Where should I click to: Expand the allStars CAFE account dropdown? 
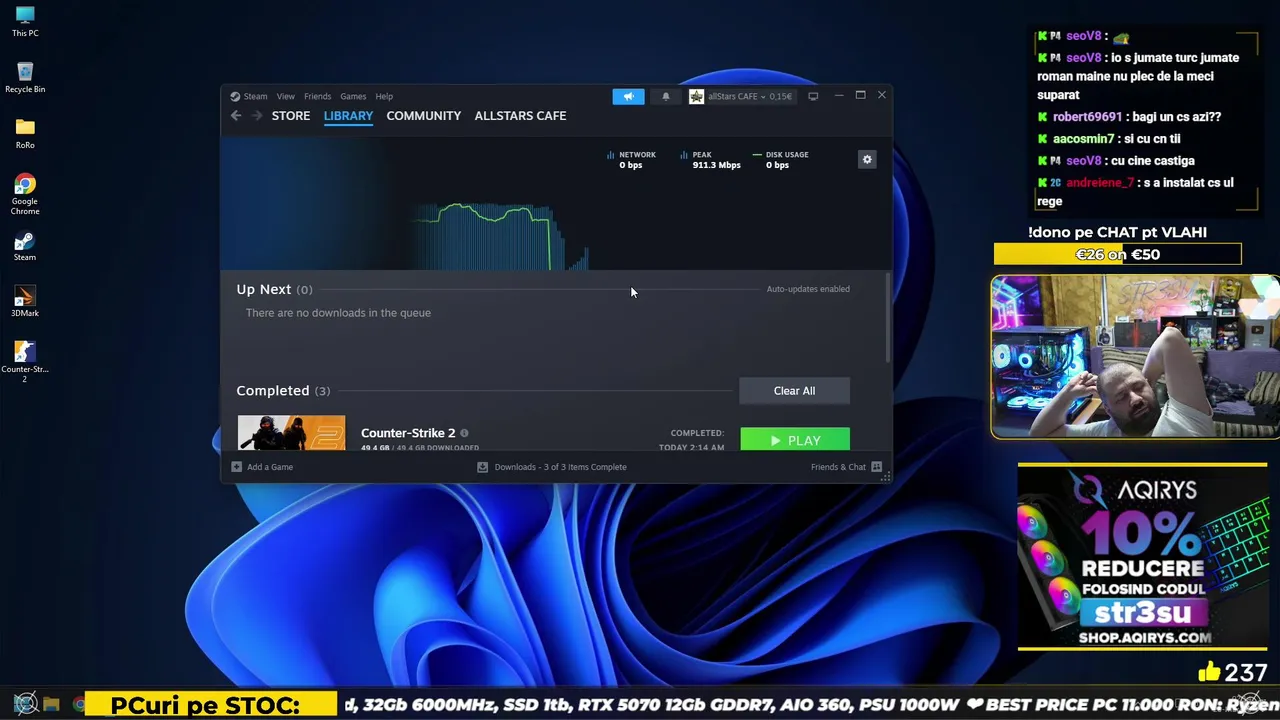(x=750, y=96)
